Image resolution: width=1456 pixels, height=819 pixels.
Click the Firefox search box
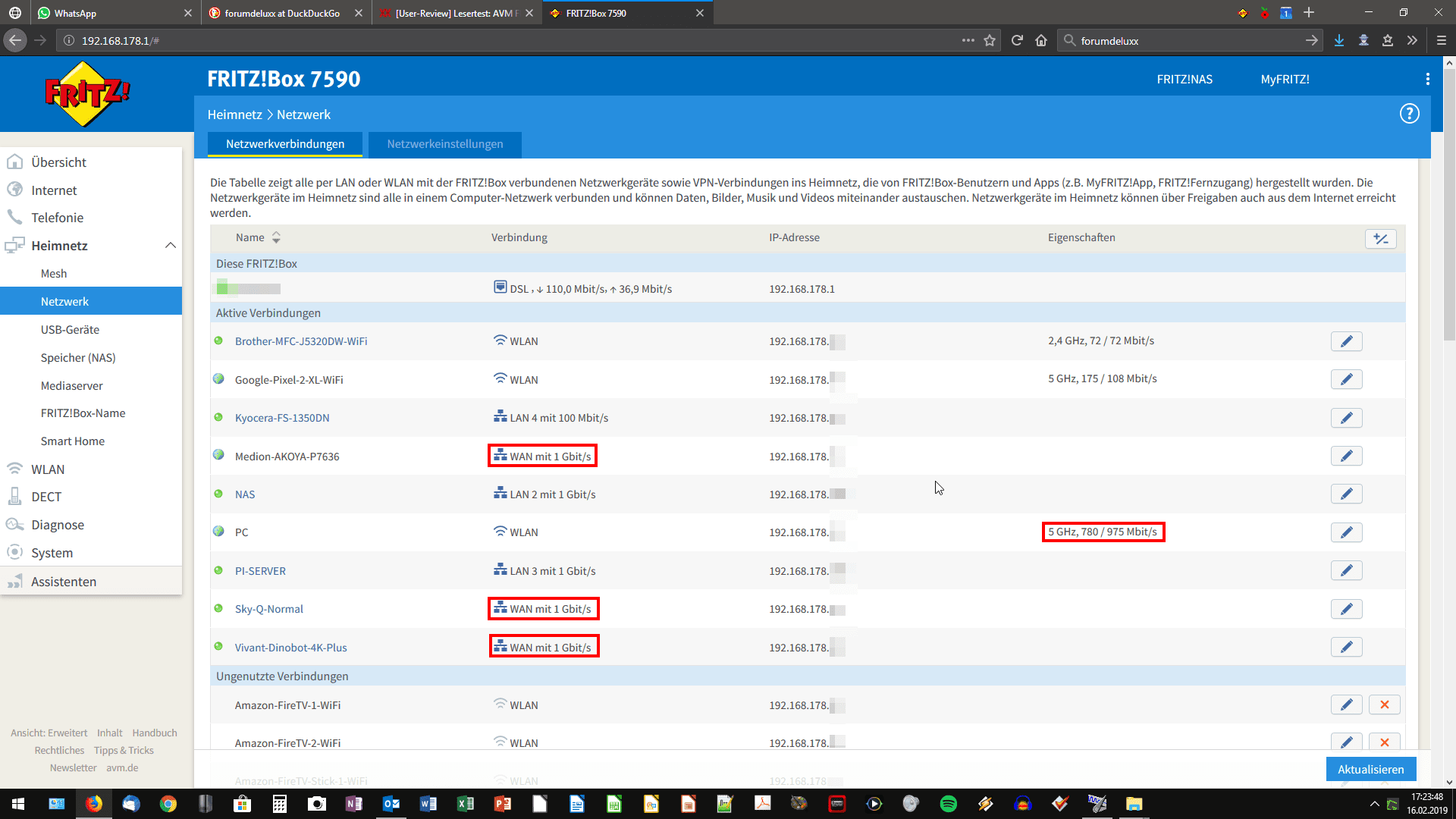tap(1191, 40)
